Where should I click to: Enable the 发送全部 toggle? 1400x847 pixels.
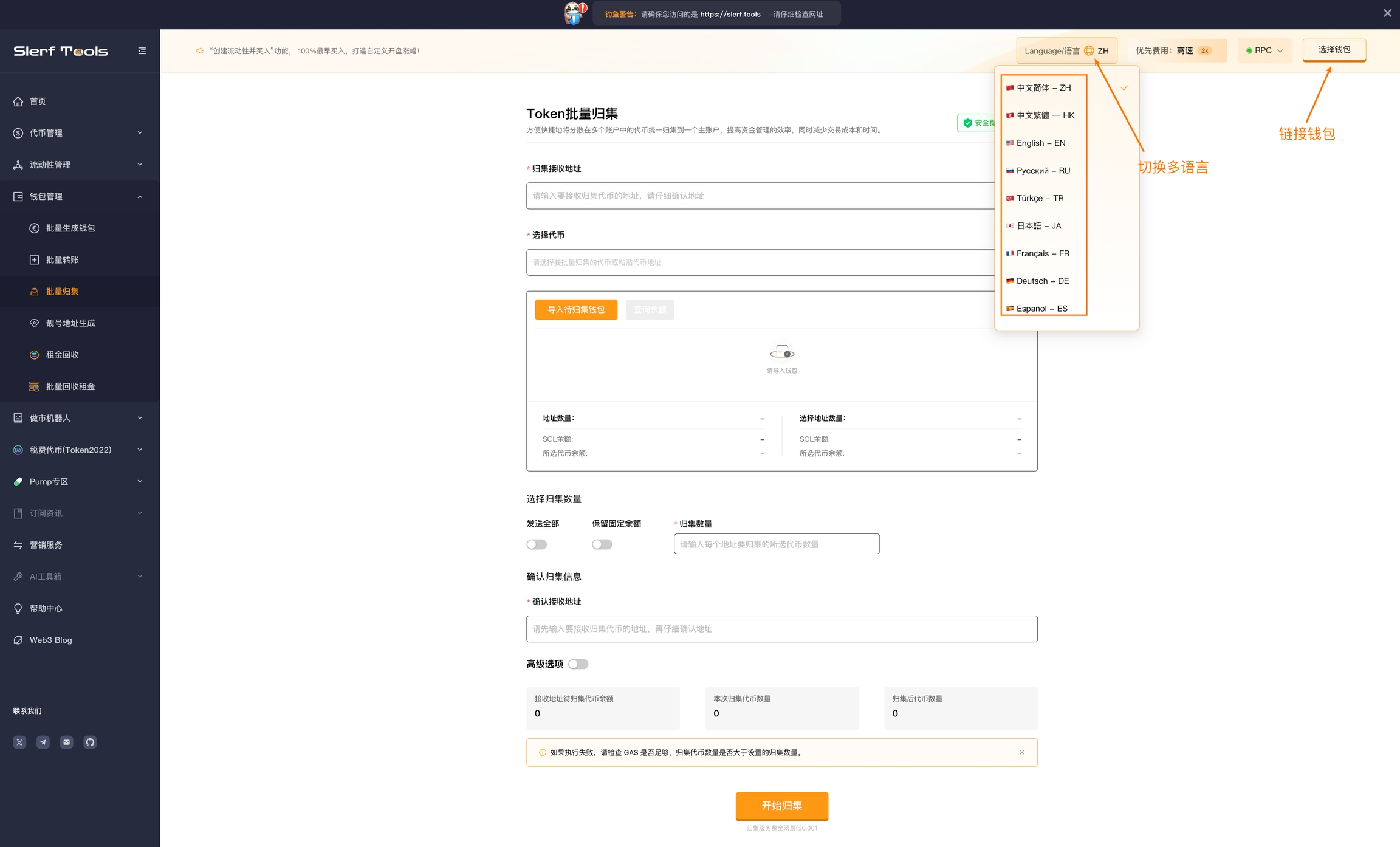[537, 544]
